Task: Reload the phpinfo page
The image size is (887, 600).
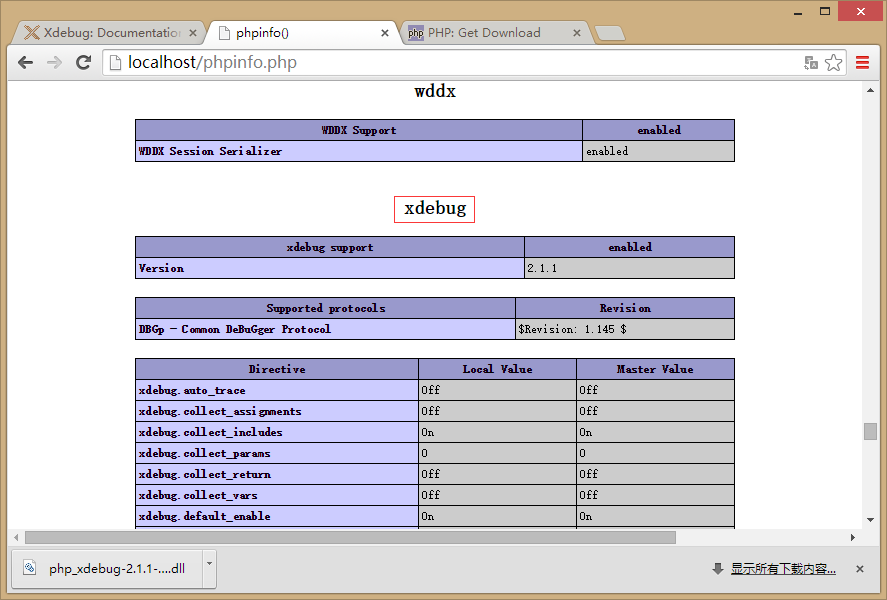Action: click(x=84, y=62)
